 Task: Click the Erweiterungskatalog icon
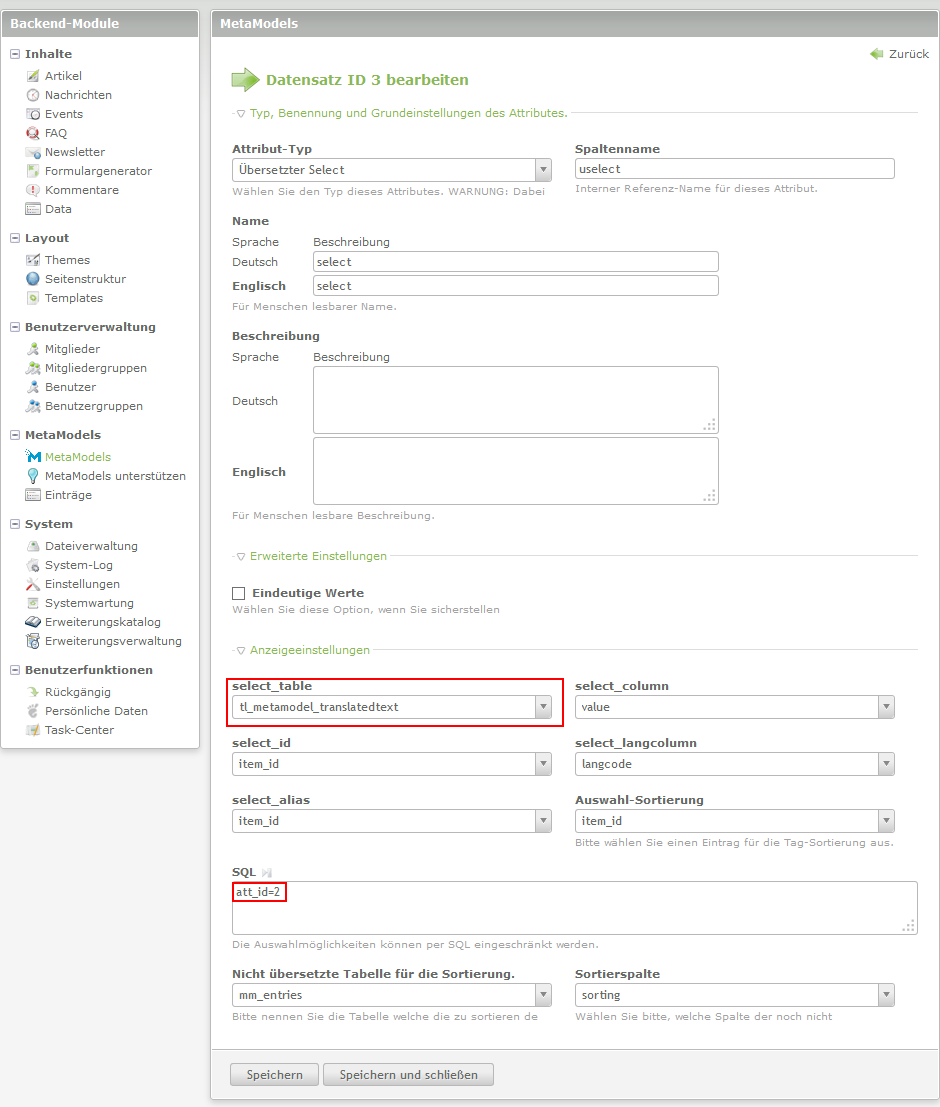coord(33,622)
